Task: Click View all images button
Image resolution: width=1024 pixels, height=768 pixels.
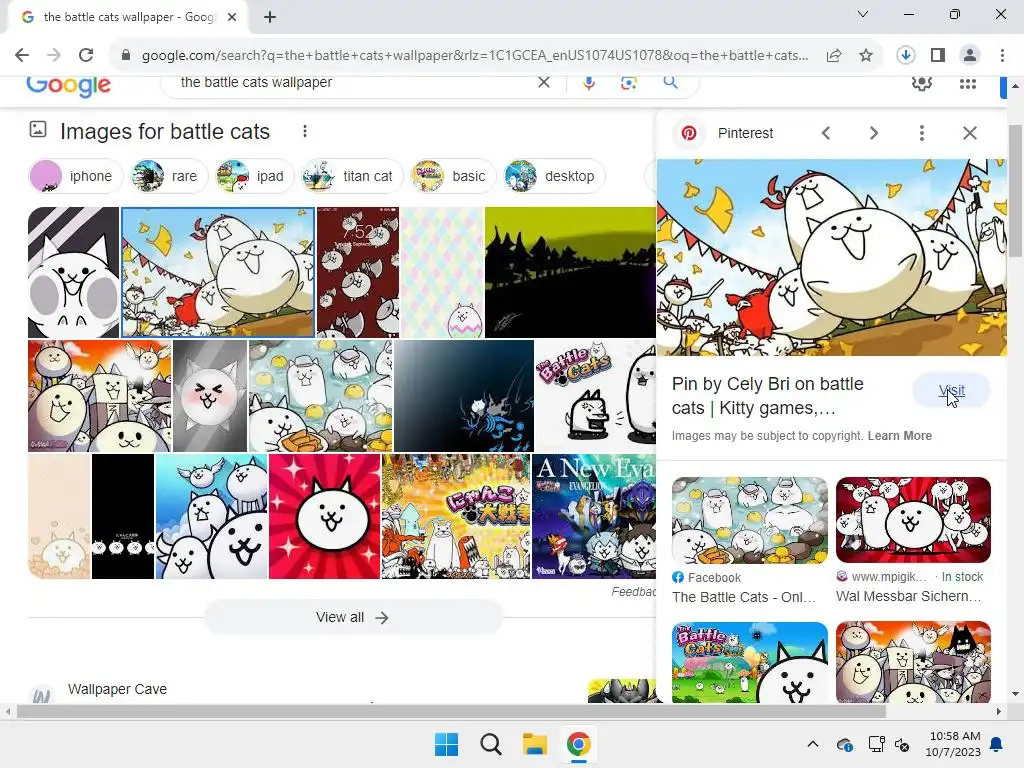Action: [353, 617]
